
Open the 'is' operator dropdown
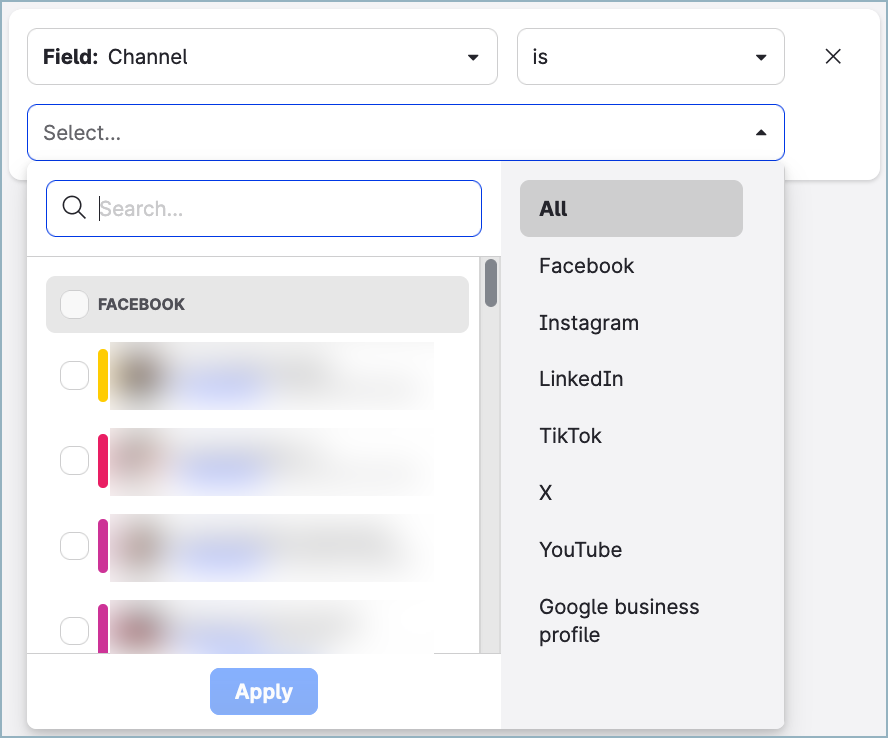[x=650, y=57]
